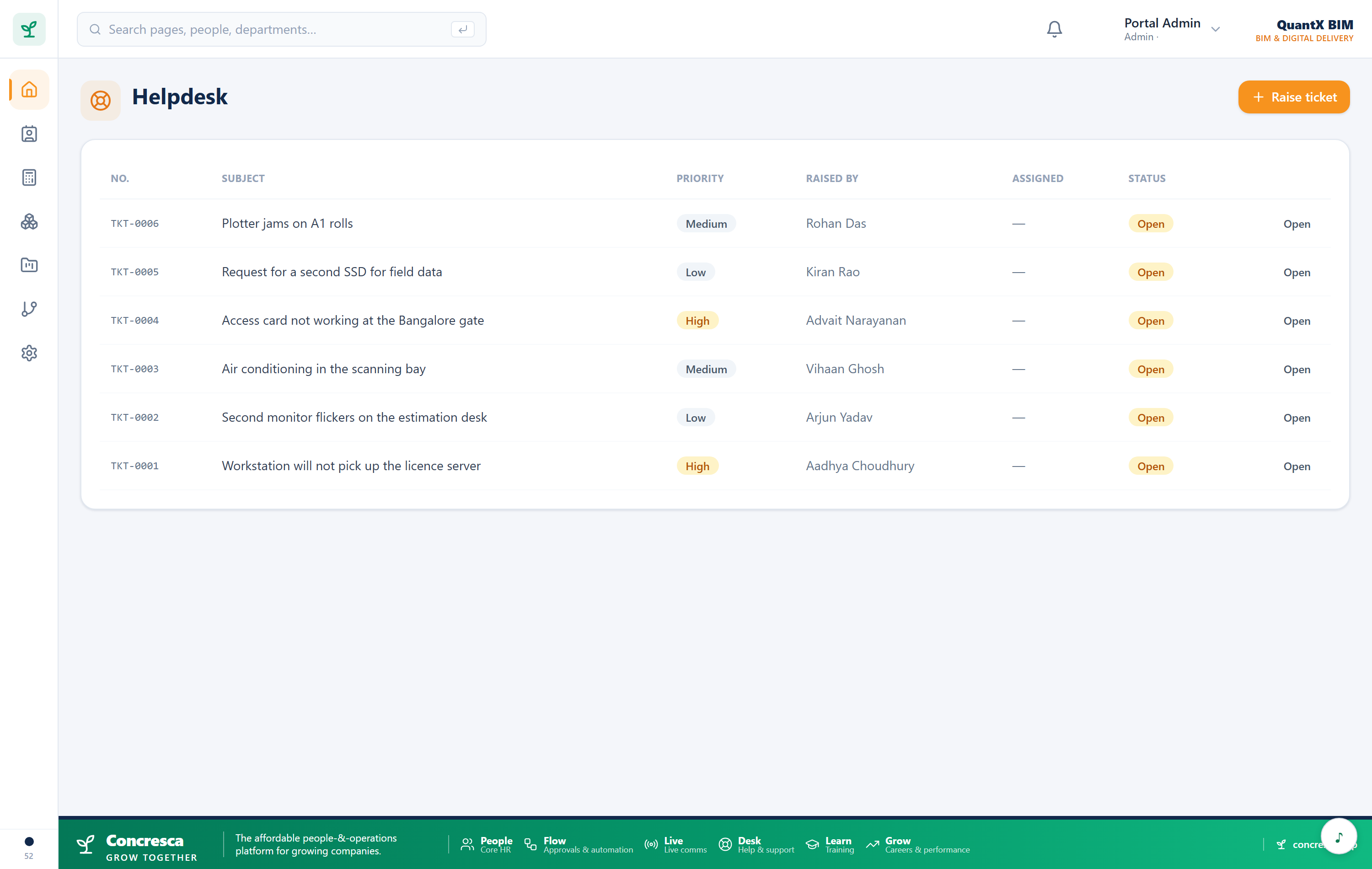Open ticket TKT-0002 via its Open link
This screenshot has height=869, width=1372.
click(x=1296, y=418)
